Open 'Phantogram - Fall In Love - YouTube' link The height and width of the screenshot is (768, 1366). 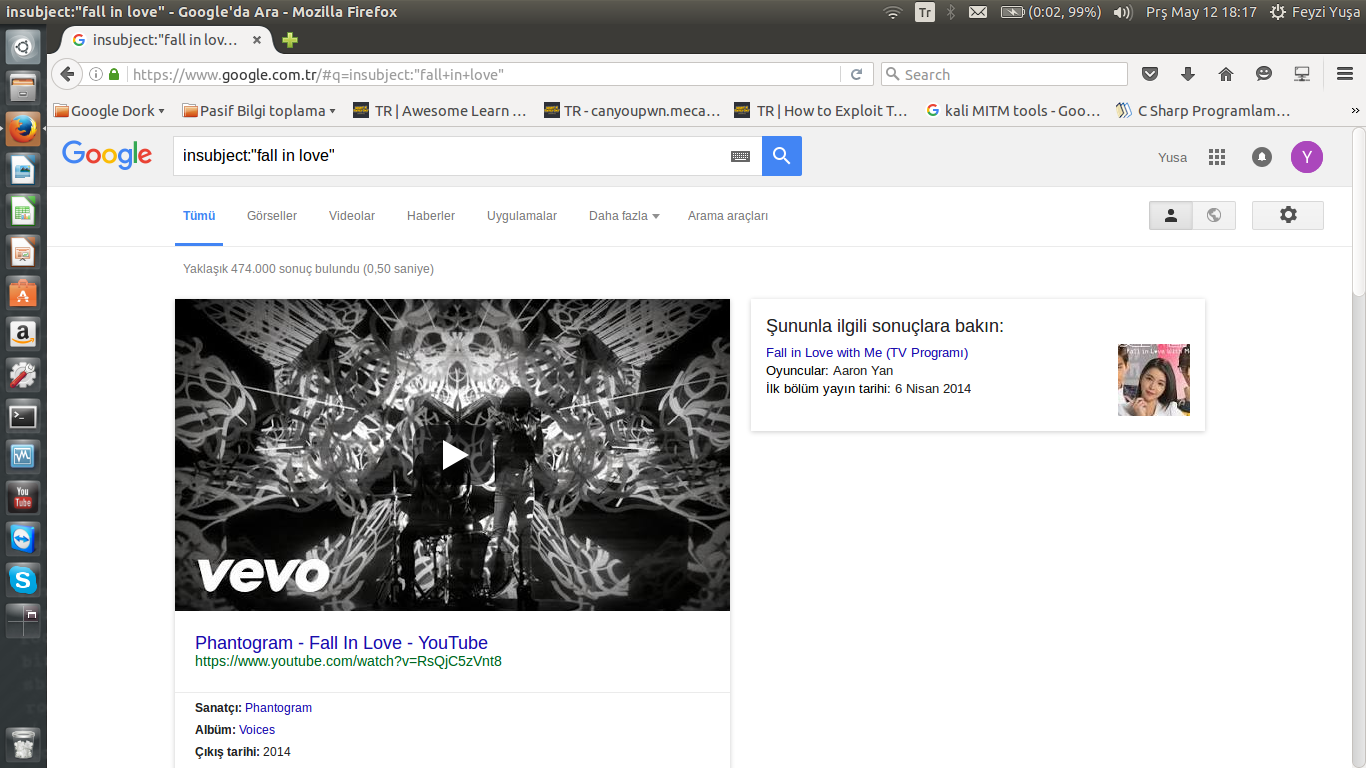coord(341,643)
